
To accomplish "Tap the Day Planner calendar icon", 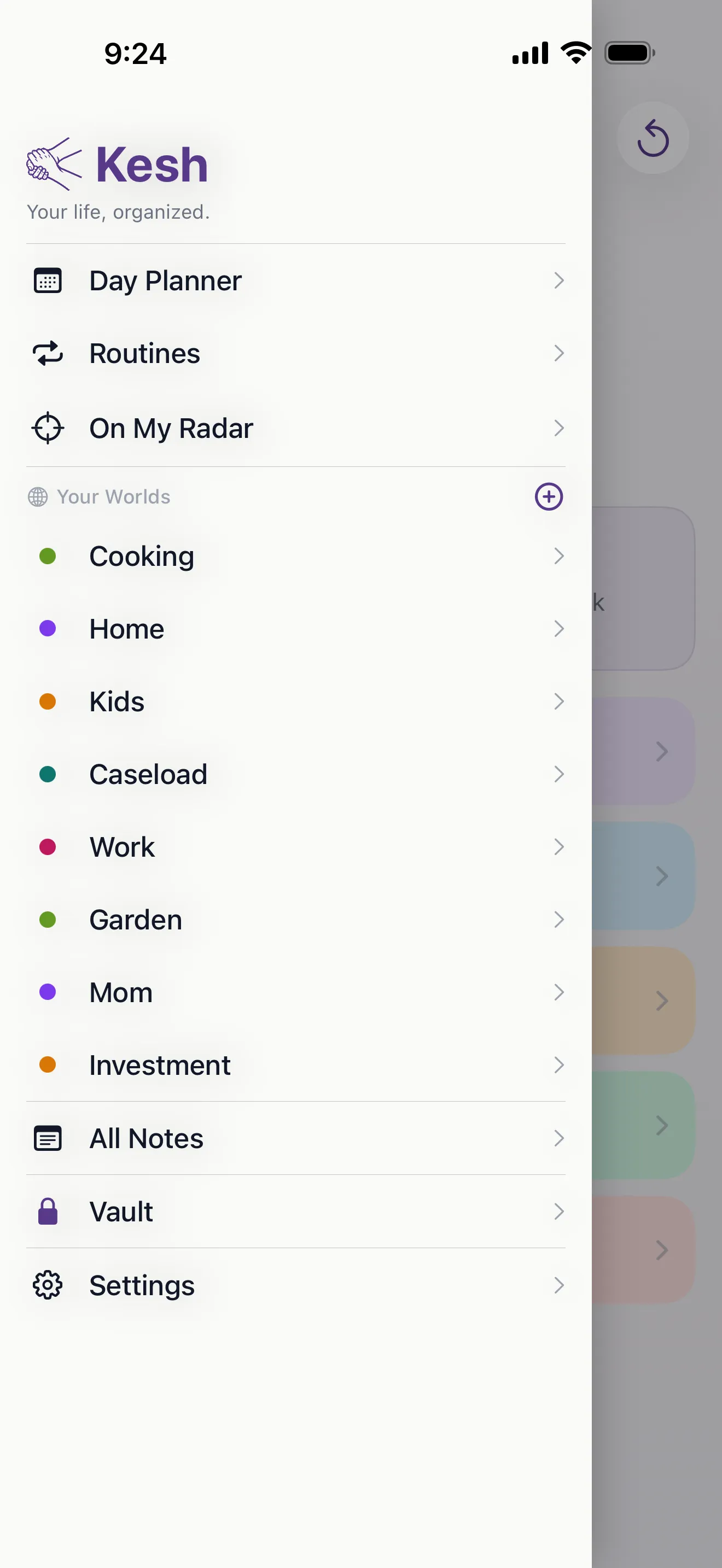I will [48, 280].
